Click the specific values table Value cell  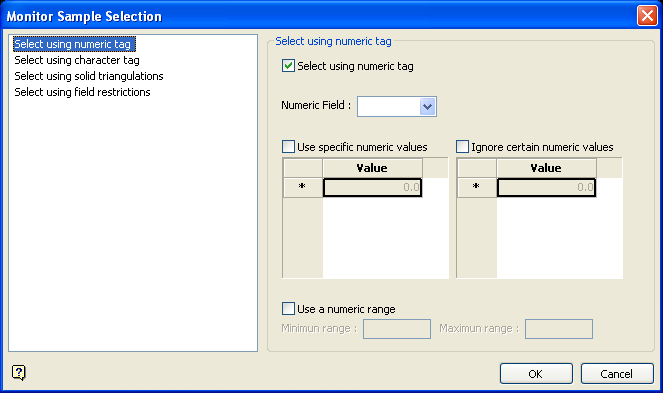pyautogui.click(x=373, y=187)
